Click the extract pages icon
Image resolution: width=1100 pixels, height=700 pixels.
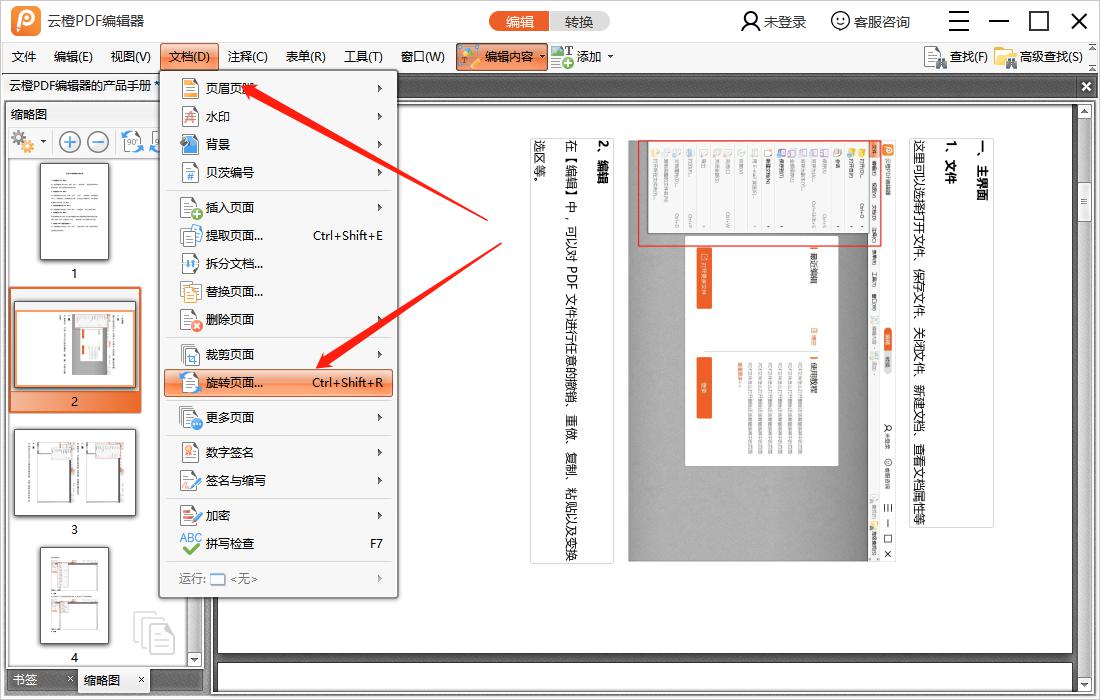coord(191,236)
